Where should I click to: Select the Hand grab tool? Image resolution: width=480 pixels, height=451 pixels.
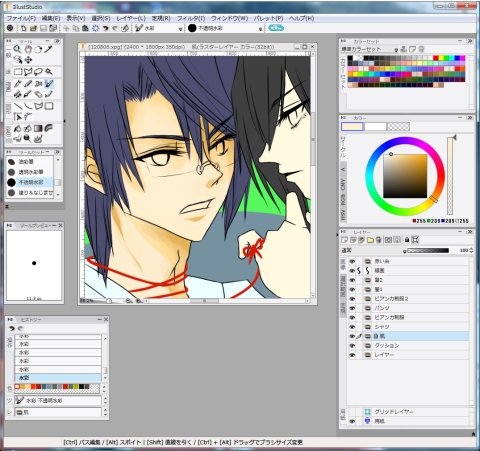28,50
